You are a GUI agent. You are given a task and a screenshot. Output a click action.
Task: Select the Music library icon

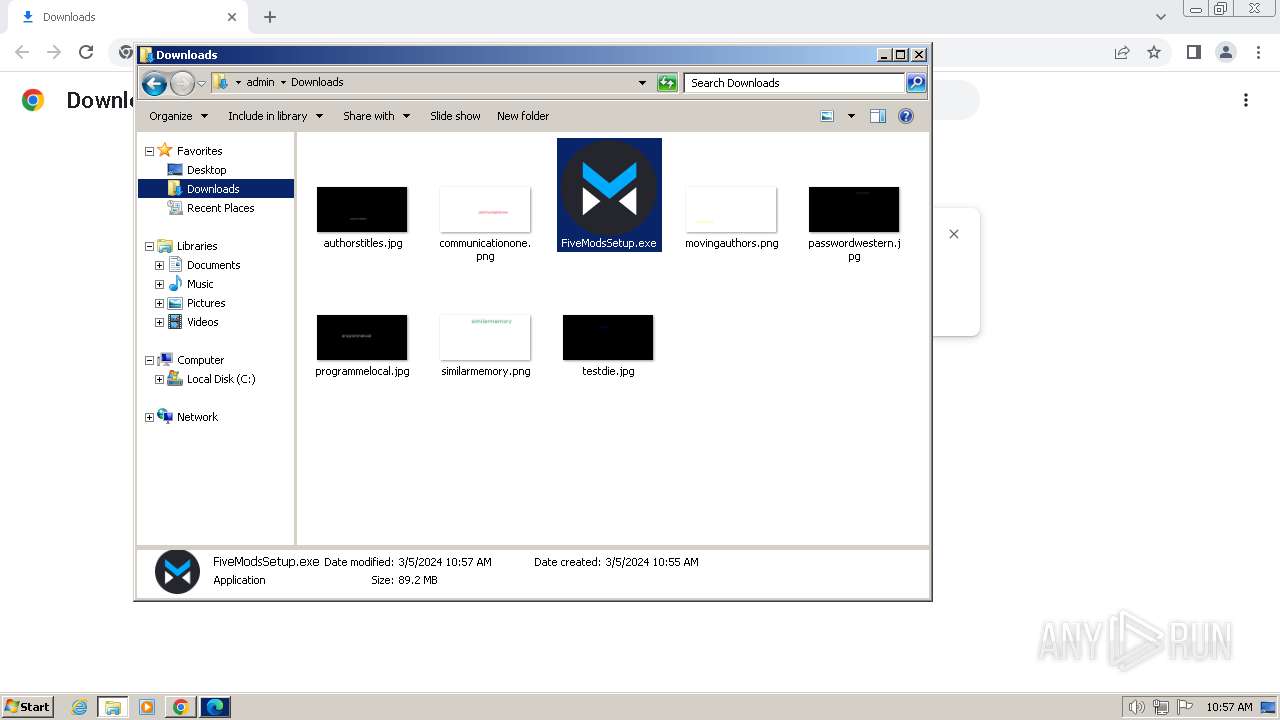tap(175, 284)
